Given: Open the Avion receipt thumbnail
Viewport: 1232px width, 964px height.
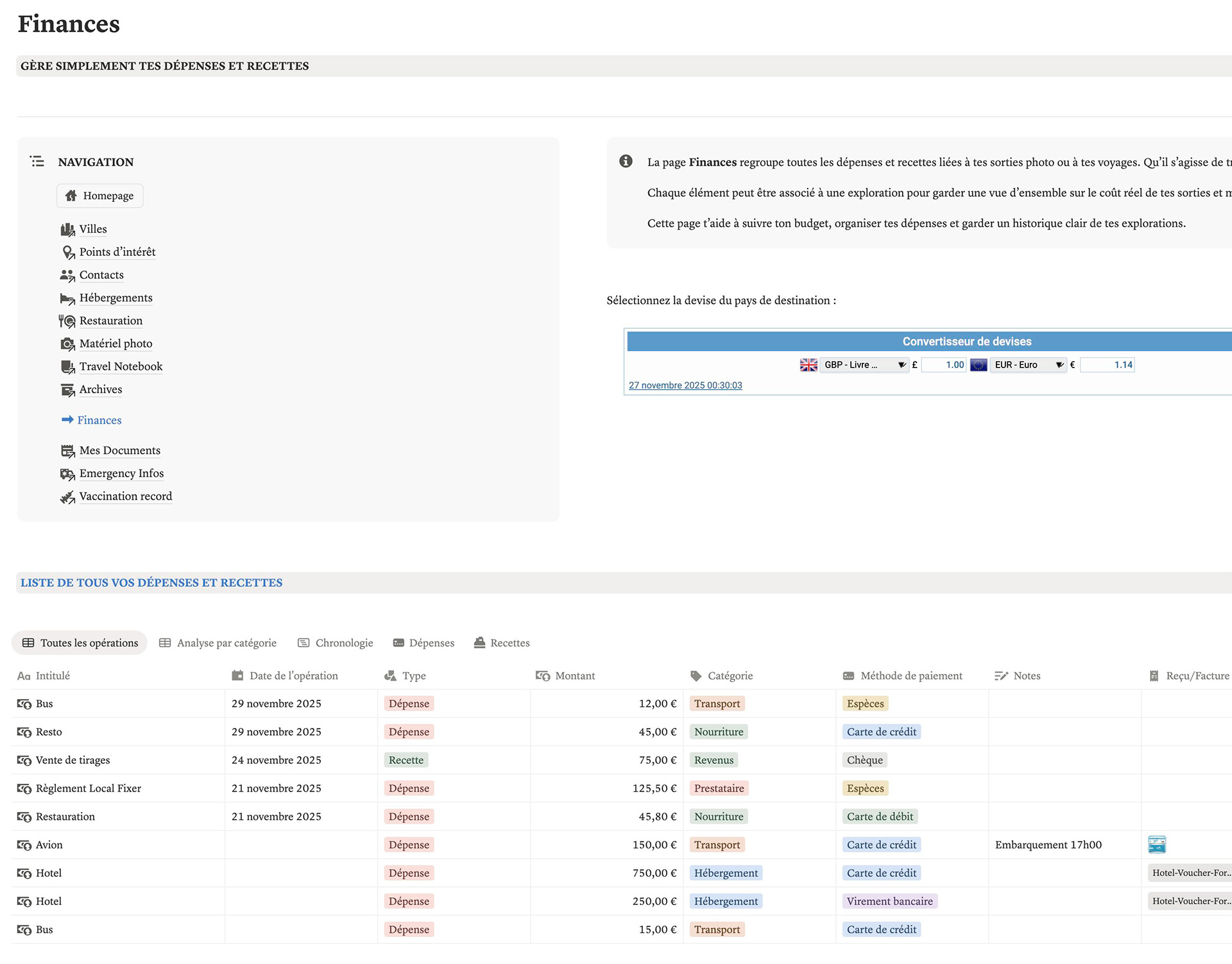Looking at the screenshot, I should click(x=1156, y=845).
